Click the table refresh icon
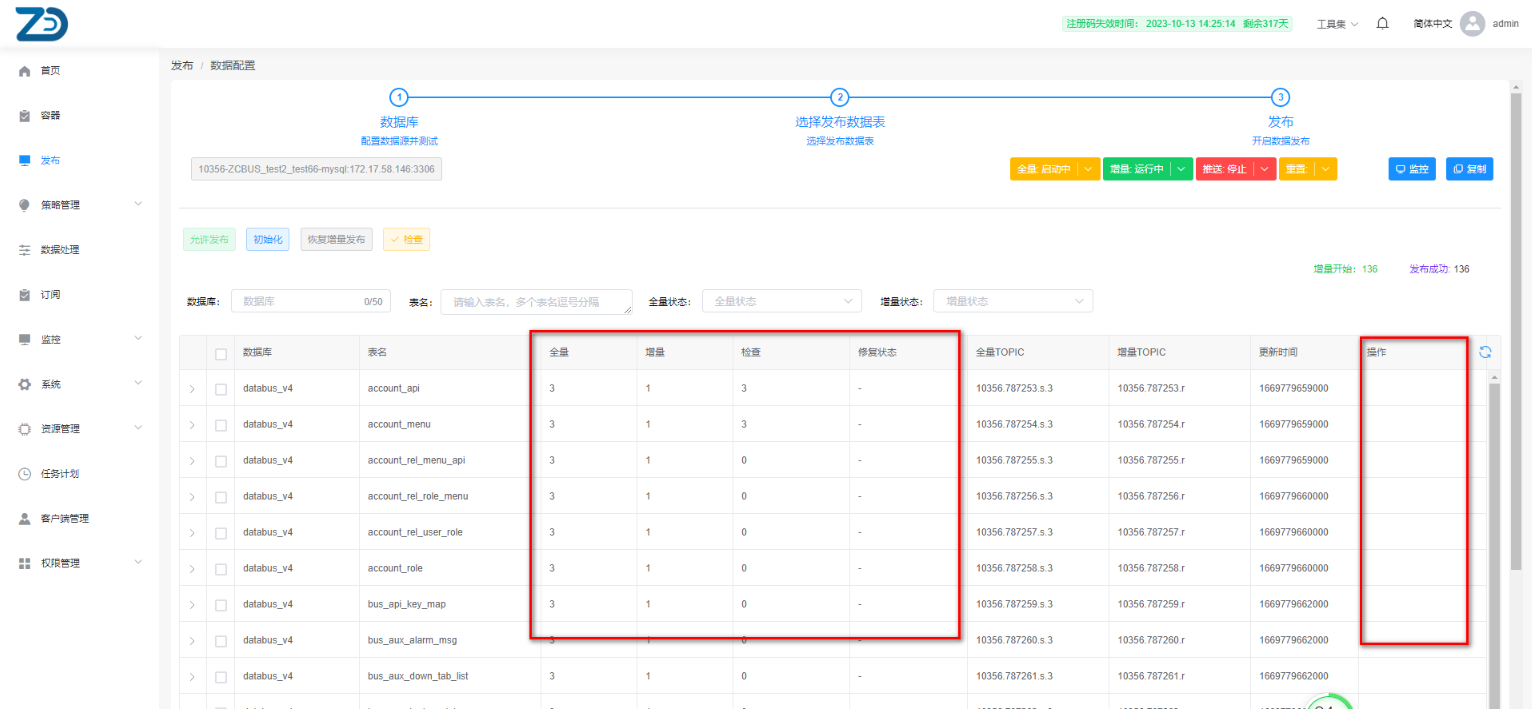 coord(1485,352)
